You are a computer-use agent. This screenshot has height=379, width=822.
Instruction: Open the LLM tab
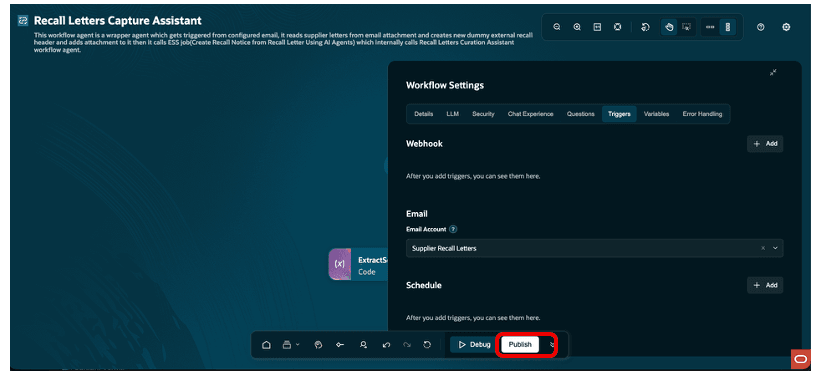point(452,114)
